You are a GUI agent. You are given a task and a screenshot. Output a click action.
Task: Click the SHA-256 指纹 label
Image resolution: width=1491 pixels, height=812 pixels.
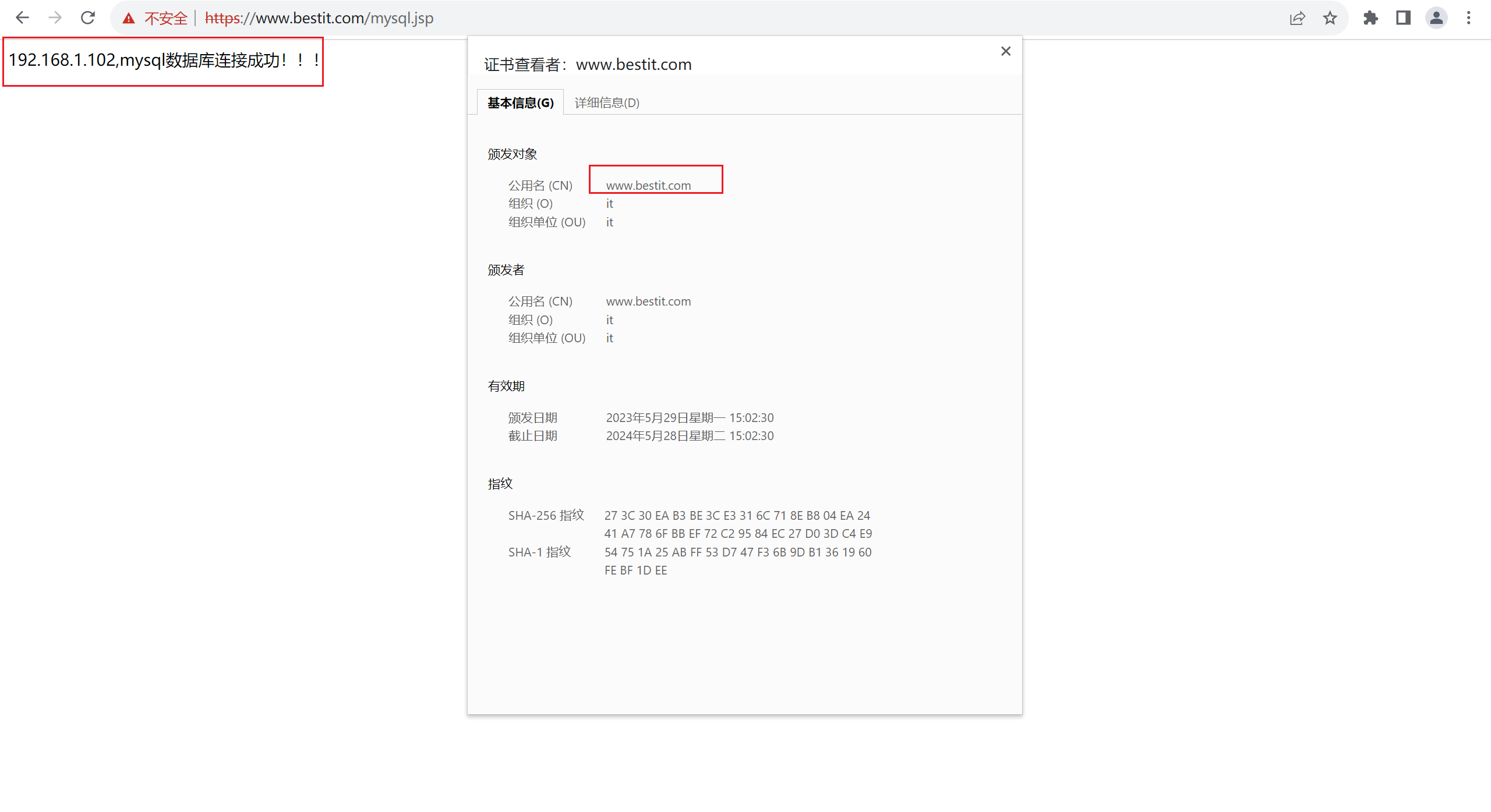[546, 516]
